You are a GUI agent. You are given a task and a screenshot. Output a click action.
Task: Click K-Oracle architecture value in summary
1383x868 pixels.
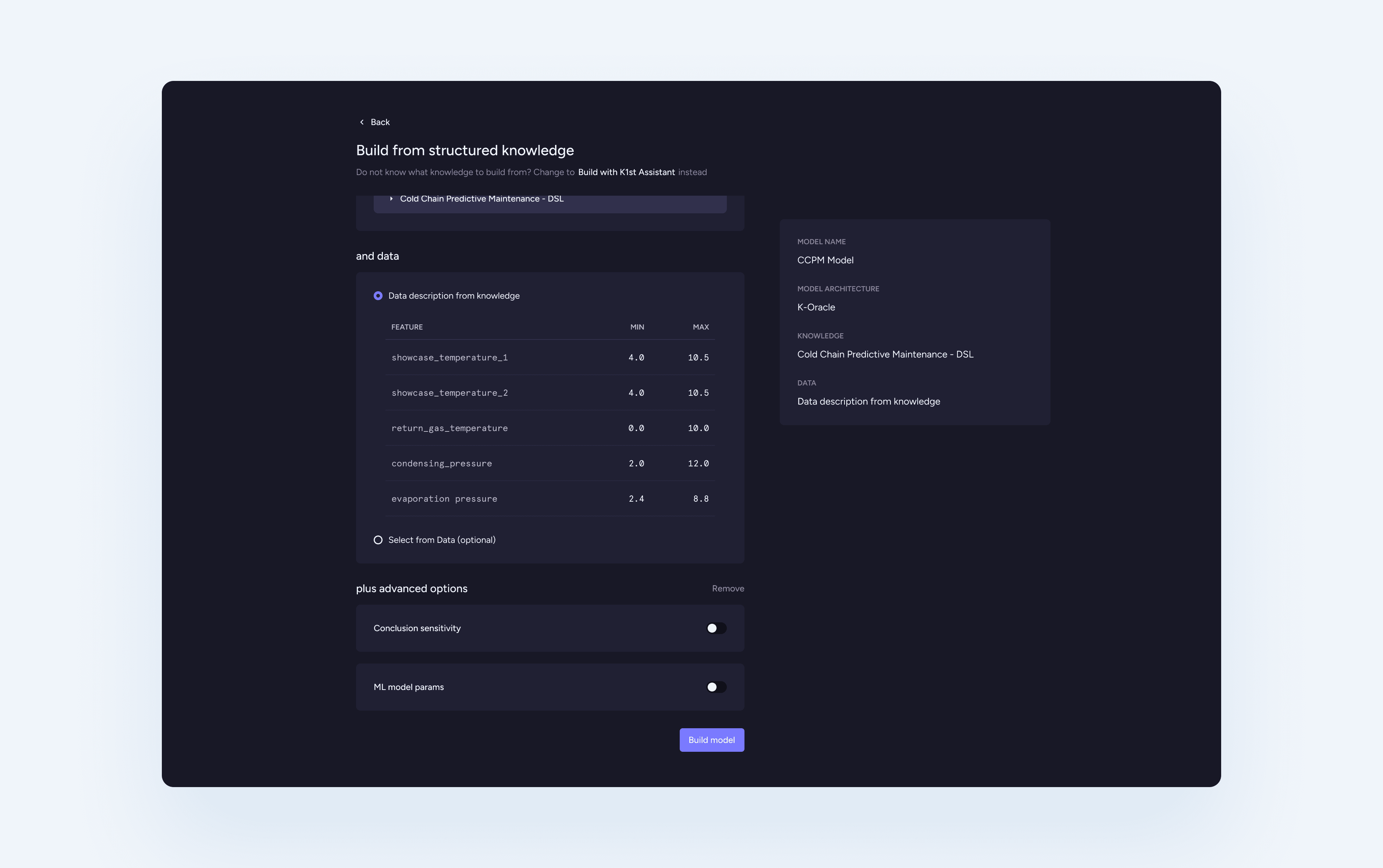pyautogui.click(x=816, y=308)
